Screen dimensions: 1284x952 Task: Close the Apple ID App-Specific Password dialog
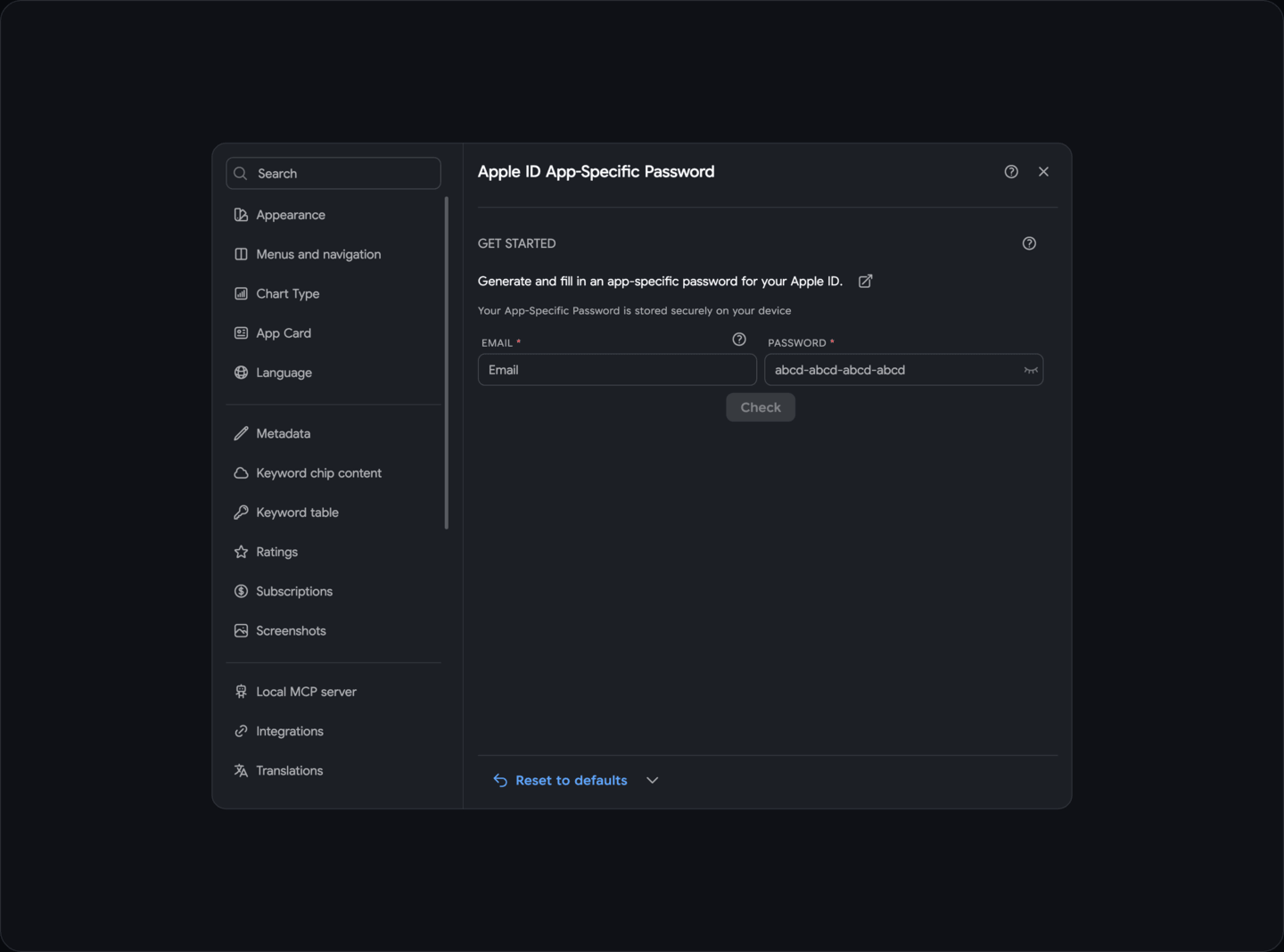point(1043,172)
